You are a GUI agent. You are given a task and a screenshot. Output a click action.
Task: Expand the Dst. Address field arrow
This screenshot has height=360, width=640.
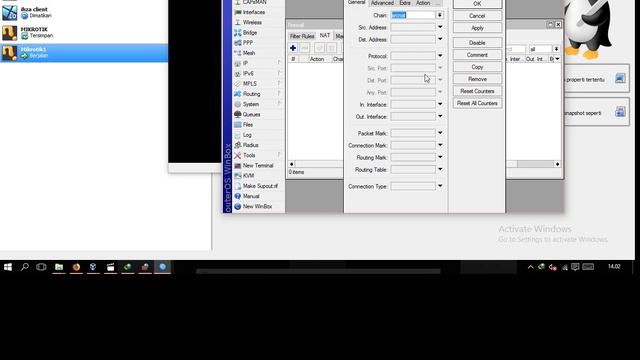pyautogui.click(x=440, y=39)
